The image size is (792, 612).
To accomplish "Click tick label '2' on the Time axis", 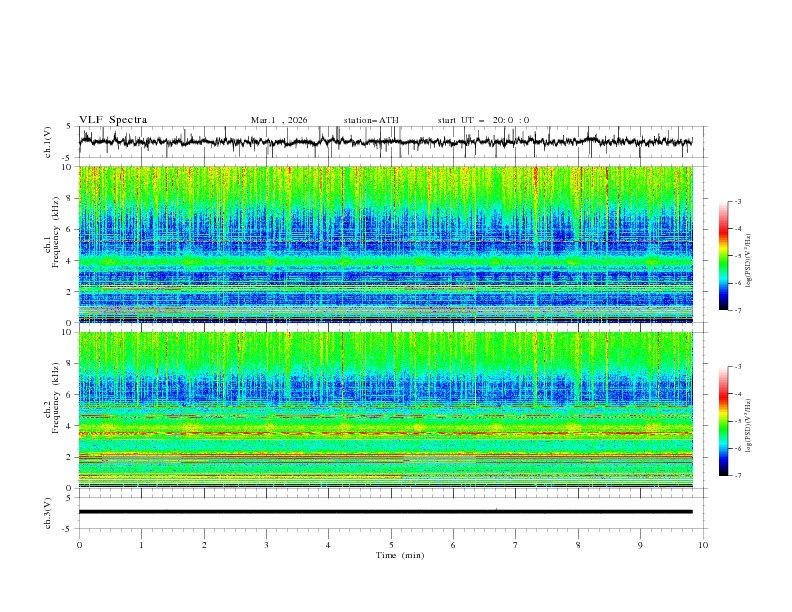I will 204,545.
